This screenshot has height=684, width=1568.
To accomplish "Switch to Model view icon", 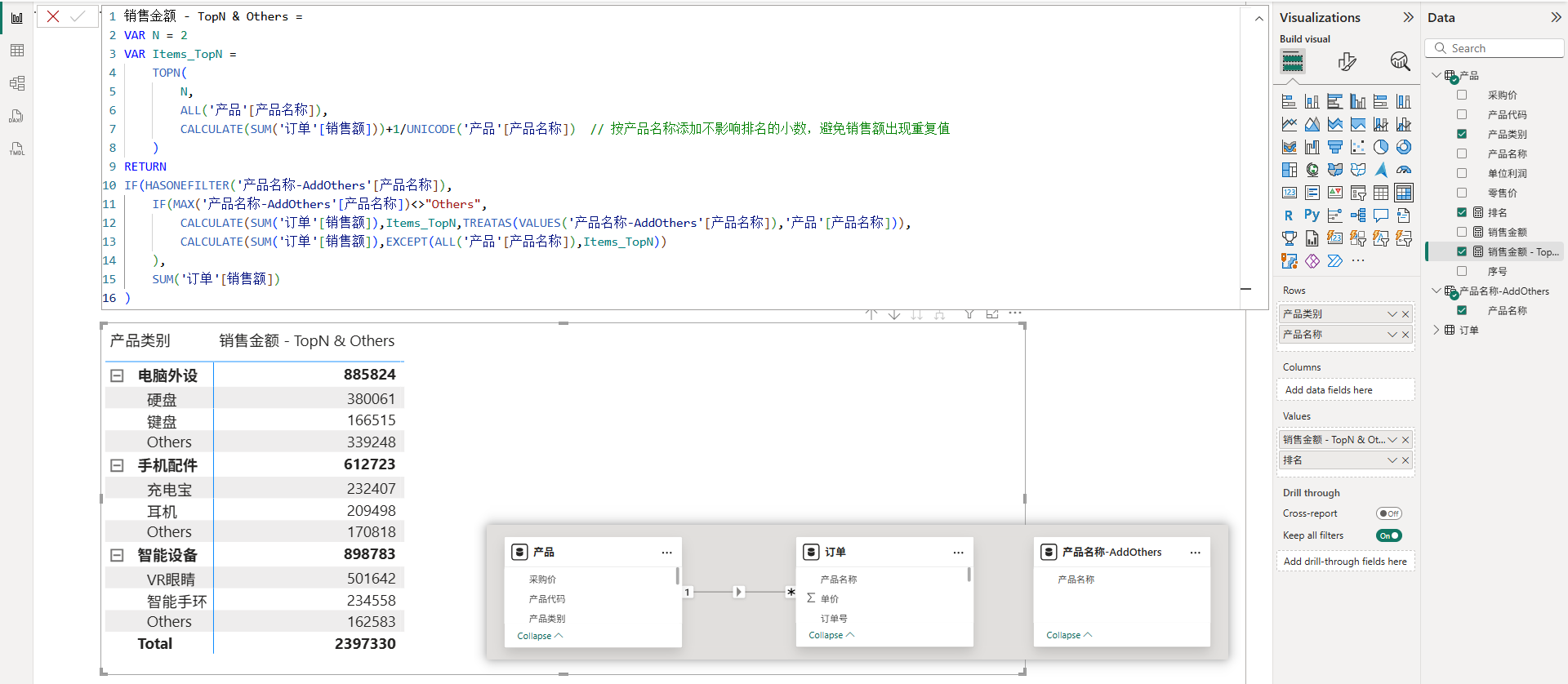I will (x=16, y=83).
